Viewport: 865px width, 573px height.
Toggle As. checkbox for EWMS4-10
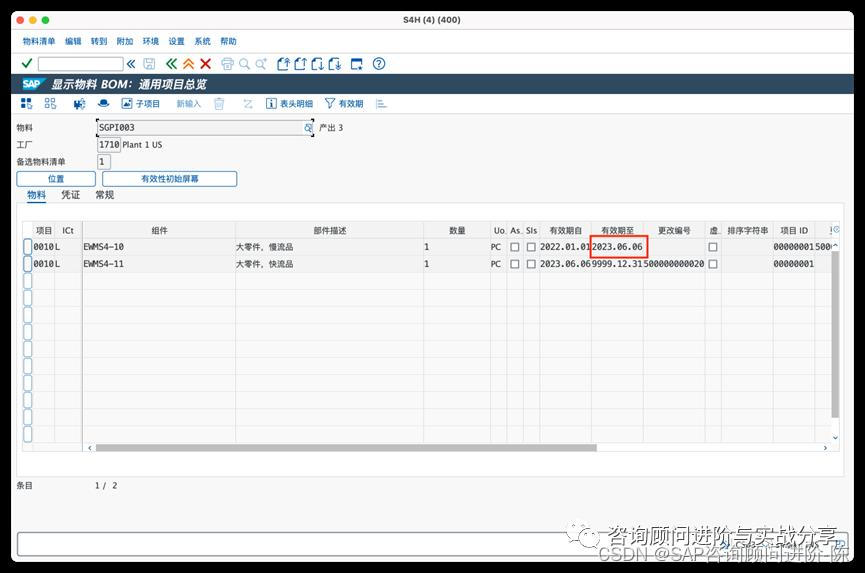coord(515,247)
